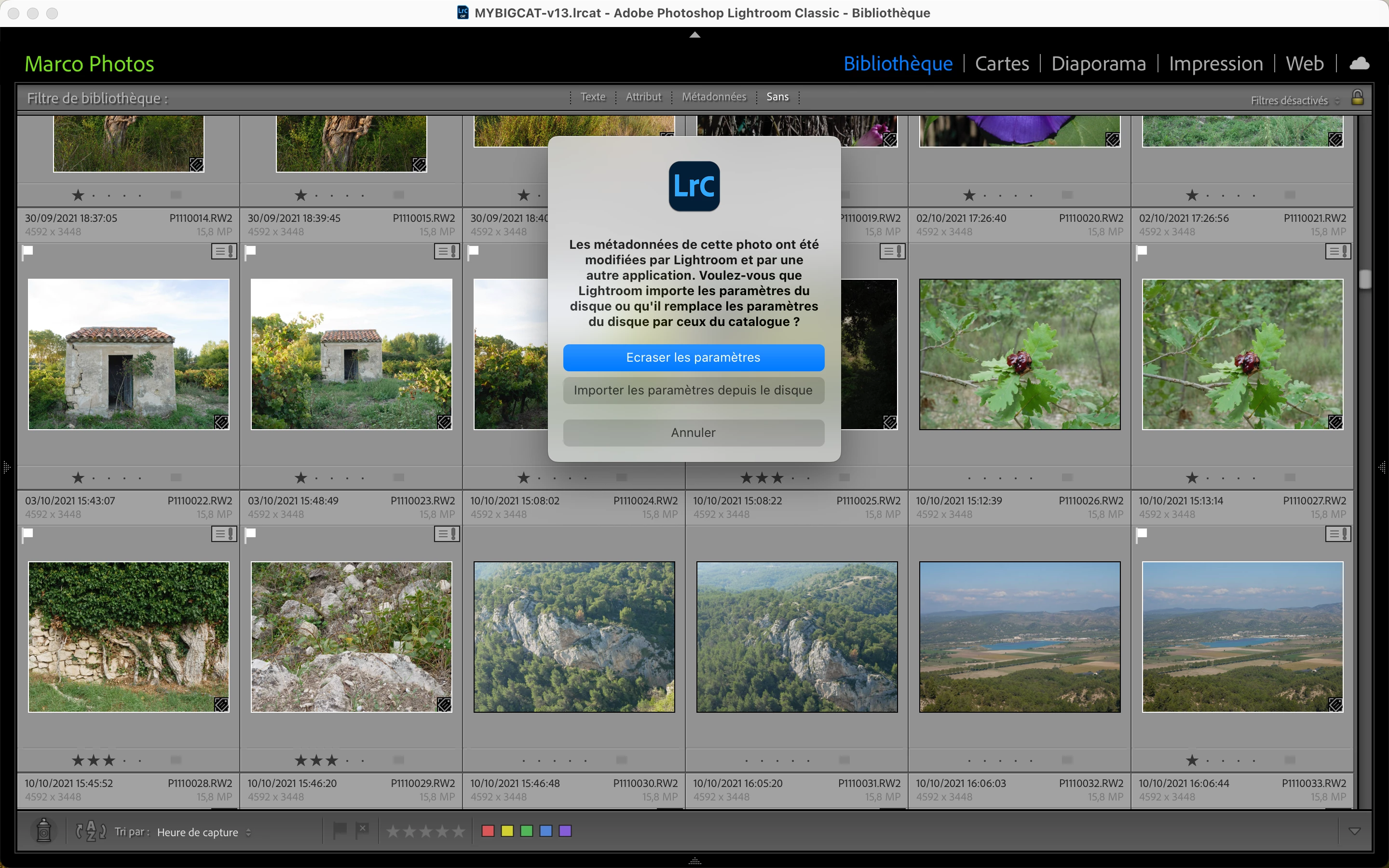The image size is (1389, 868).
Task: Reverse sort direction with A-Z icon
Action: (91, 831)
